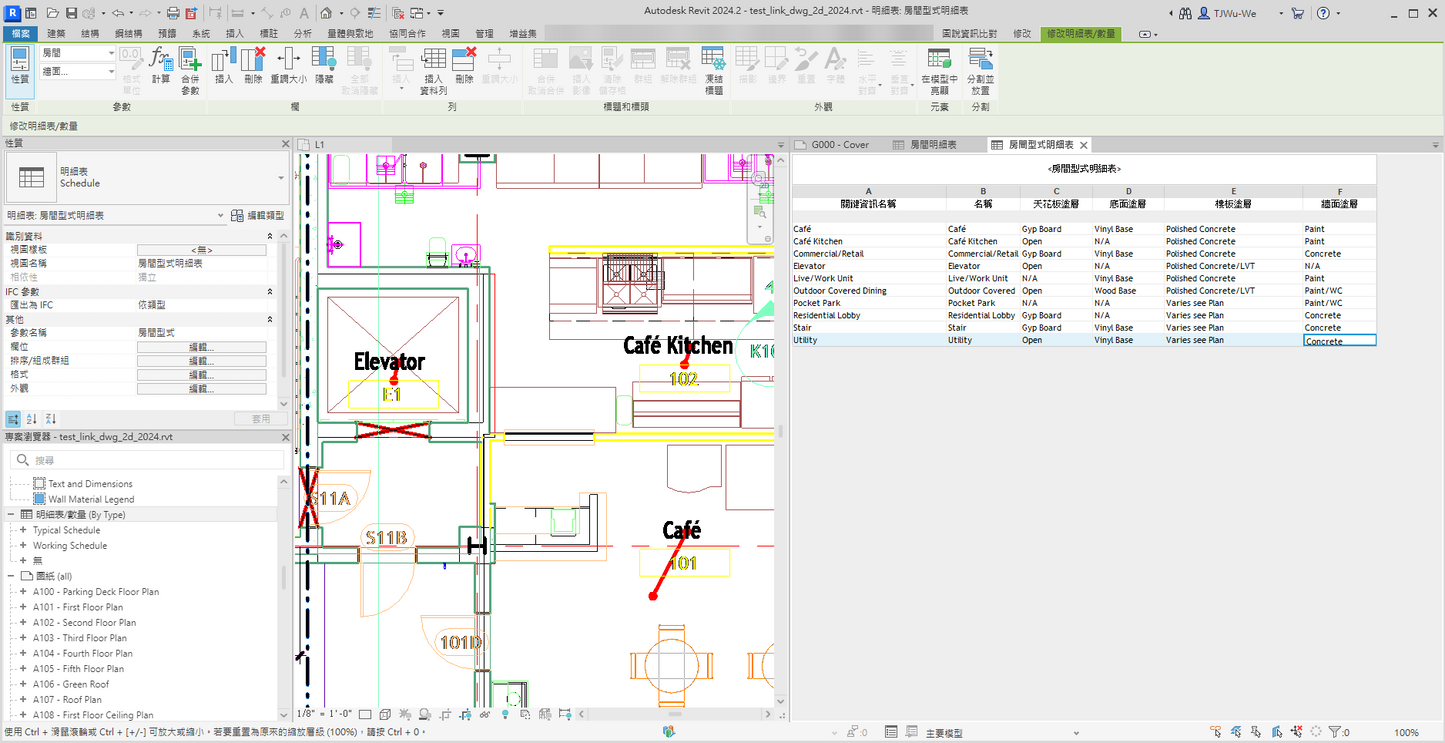Click 編輯類型 edit type button
The image size is (1445, 743).
tap(258, 215)
